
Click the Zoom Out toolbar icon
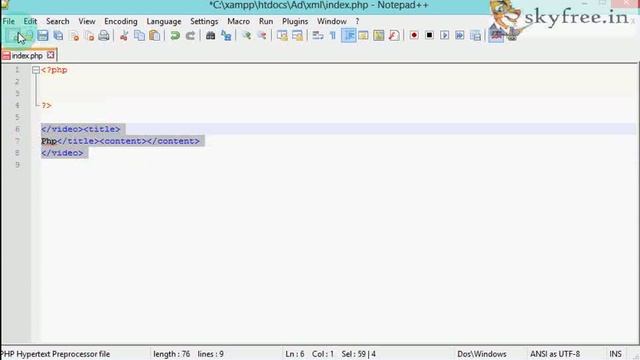pyautogui.click(x=262, y=36)
